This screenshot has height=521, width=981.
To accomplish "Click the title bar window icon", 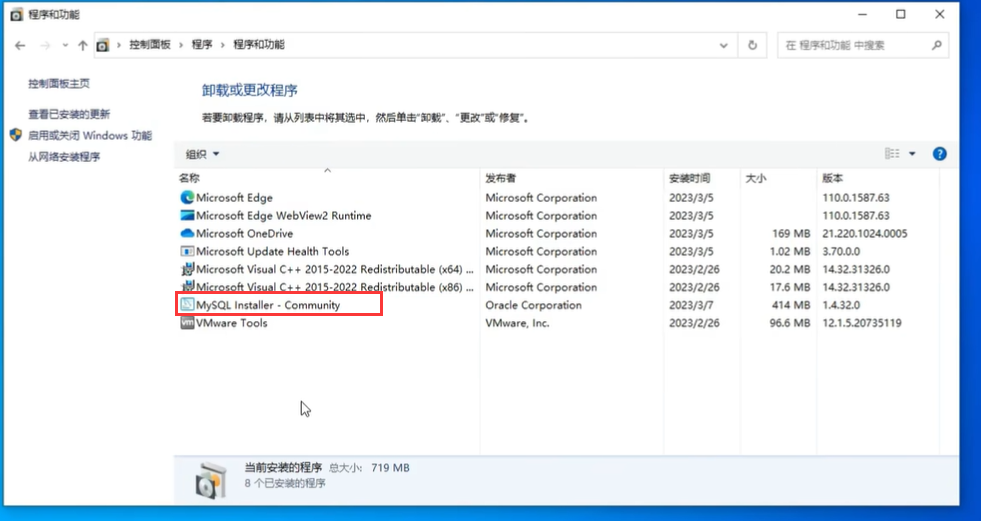I will click(x=17, y=14).
